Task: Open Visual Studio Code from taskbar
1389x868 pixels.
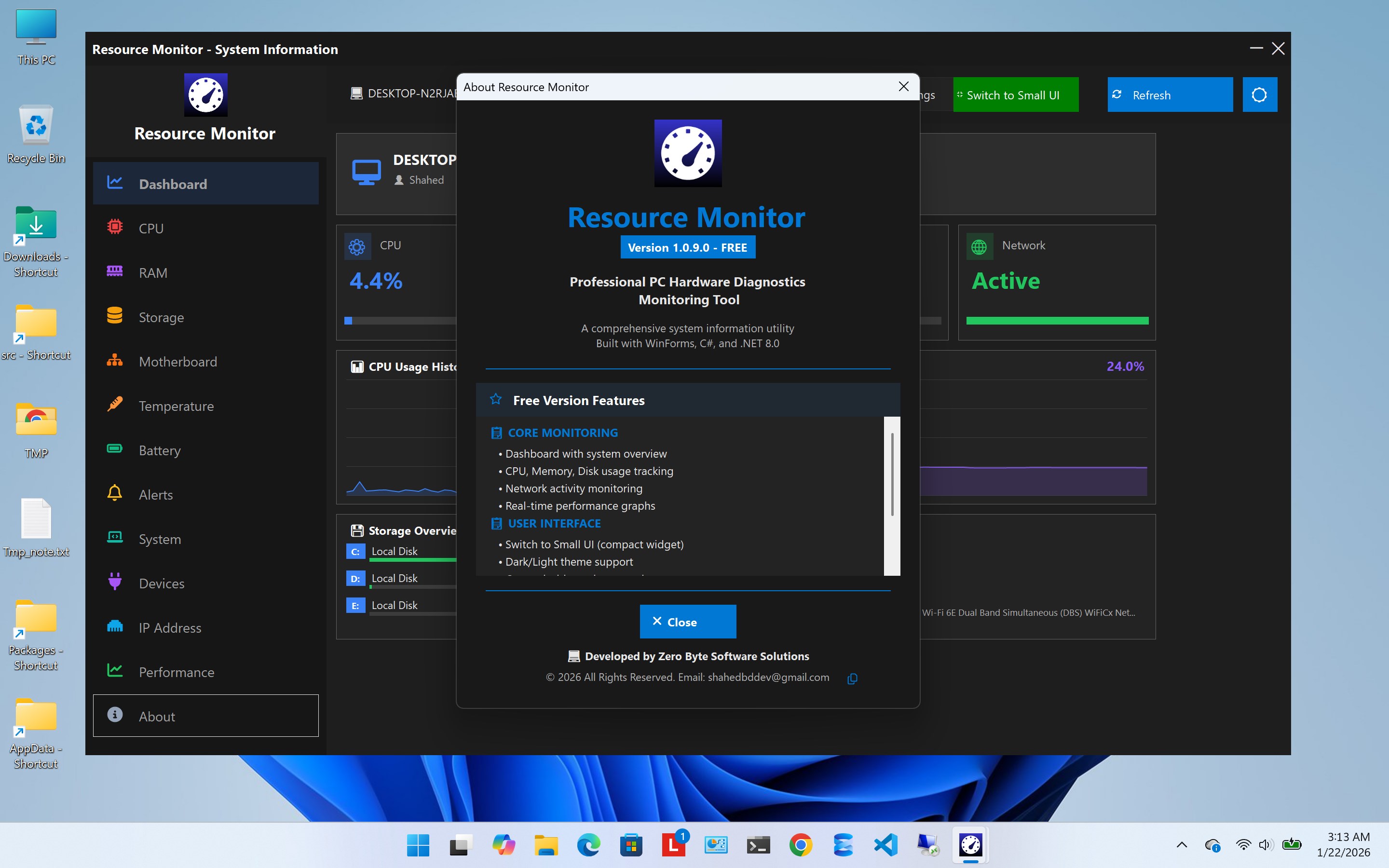Action: tap(885, 845)
